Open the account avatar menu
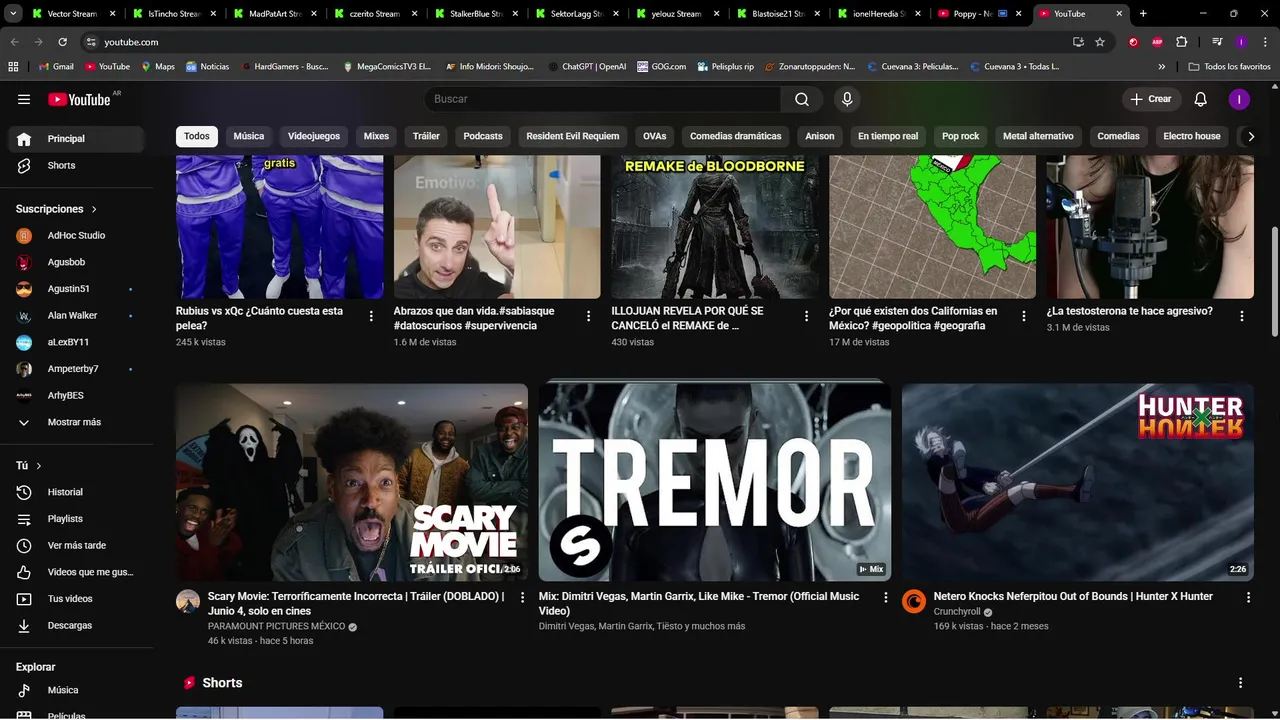1280x720 pixels. coord(1239,99)
